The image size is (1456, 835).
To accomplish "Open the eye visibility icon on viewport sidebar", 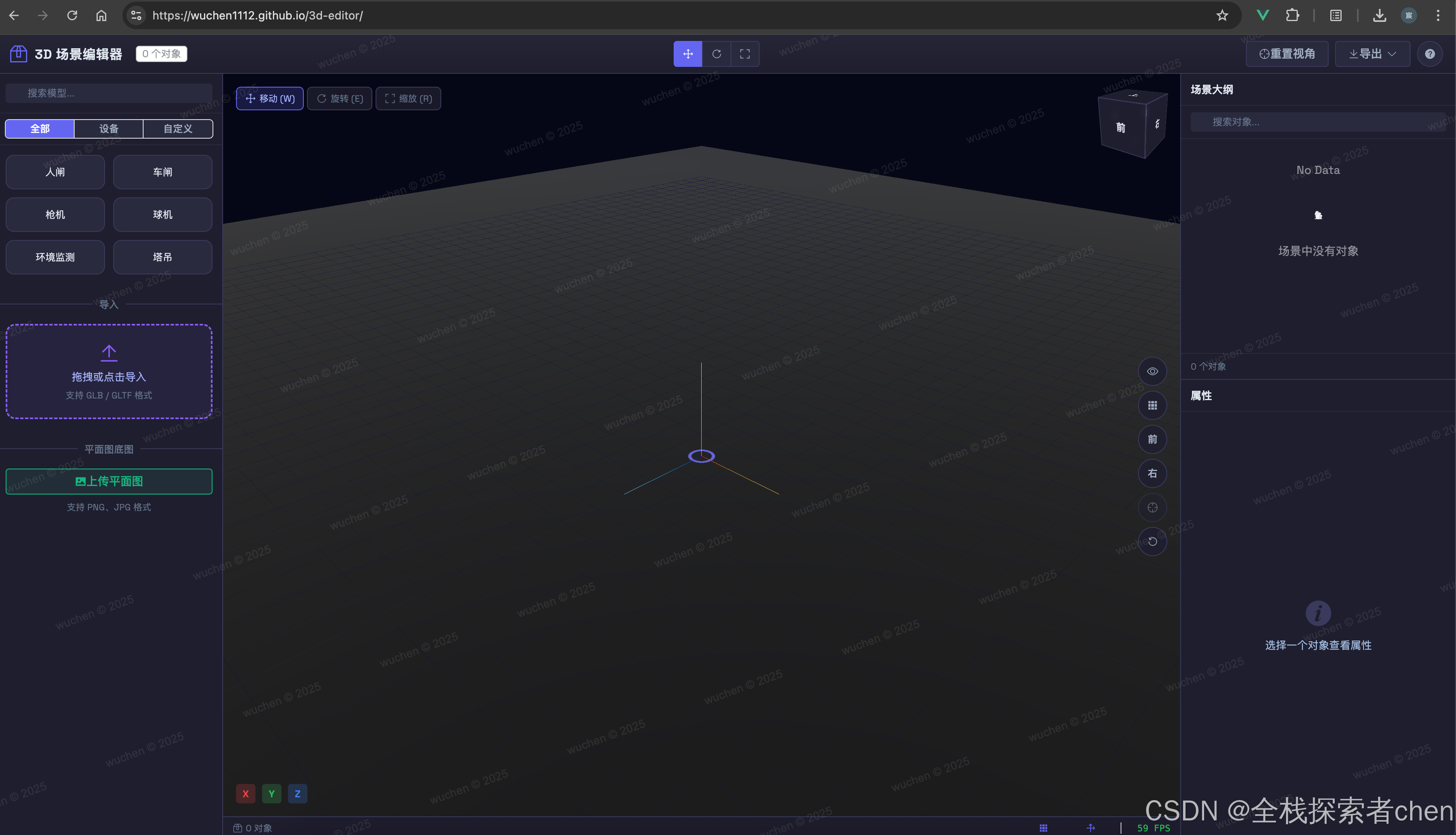I will tap(1153, 371).
